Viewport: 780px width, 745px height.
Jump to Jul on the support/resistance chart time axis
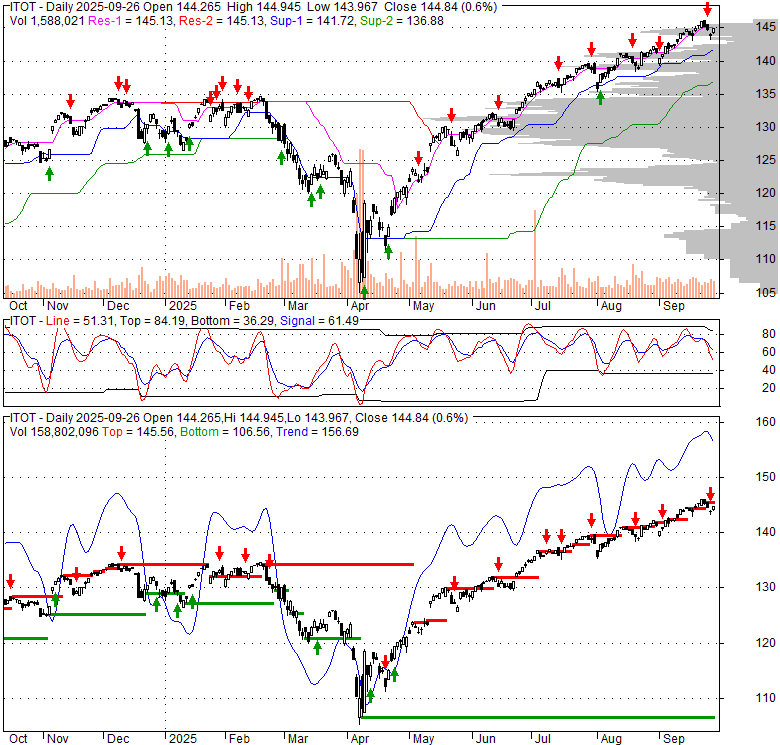pos(542,305)
